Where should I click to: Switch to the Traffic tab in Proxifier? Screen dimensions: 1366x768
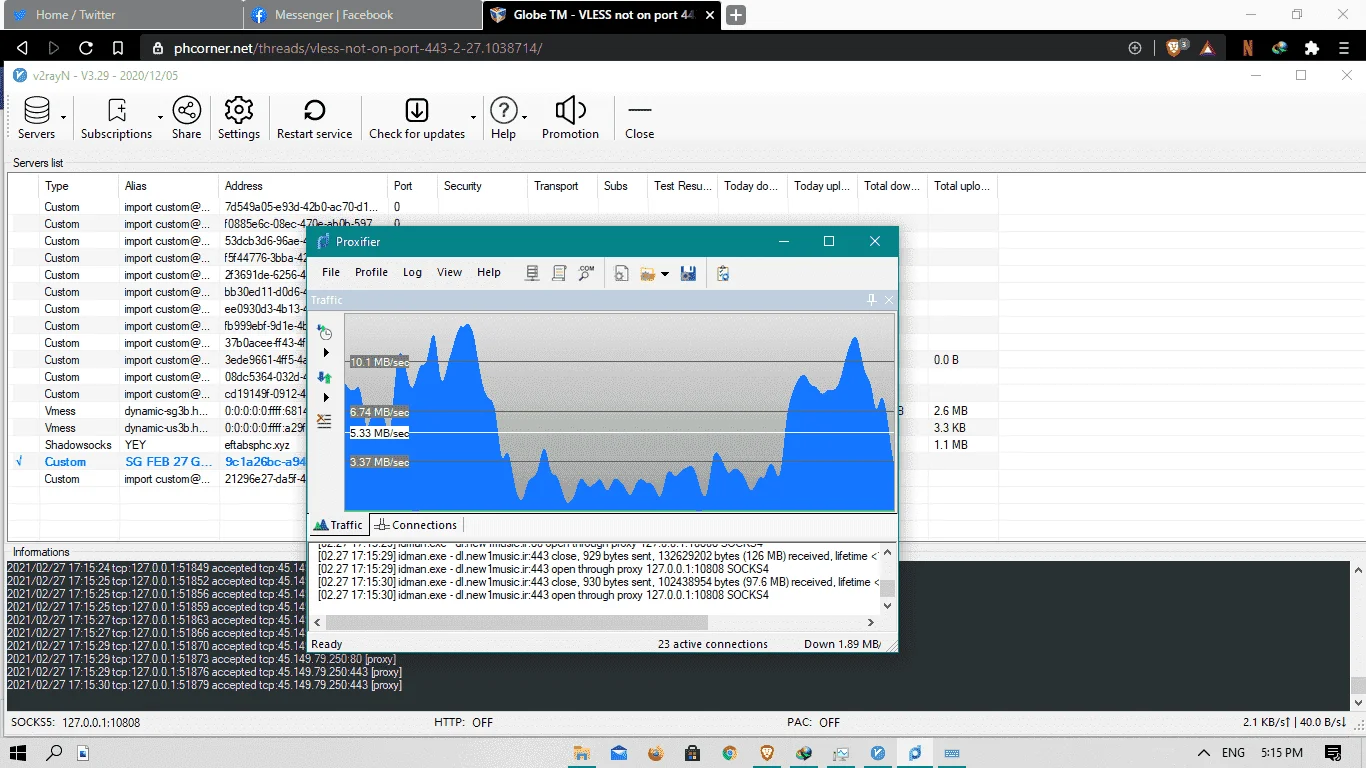pos(338,525)
